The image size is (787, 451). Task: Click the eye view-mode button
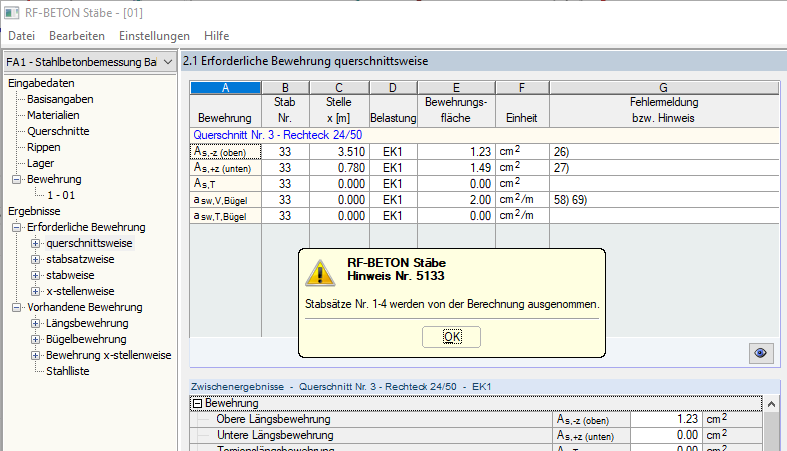761,353
